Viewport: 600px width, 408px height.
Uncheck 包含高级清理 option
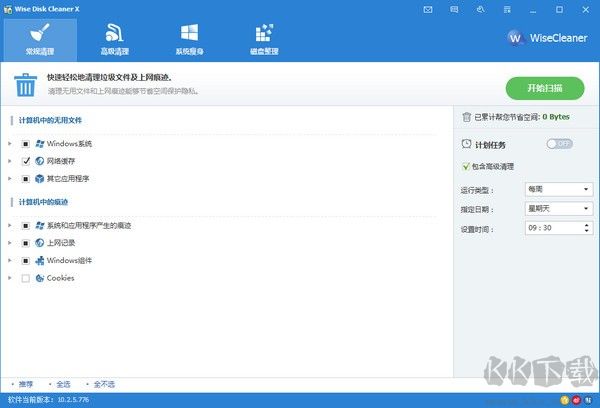pyautogui.click(x=466, y=166)
